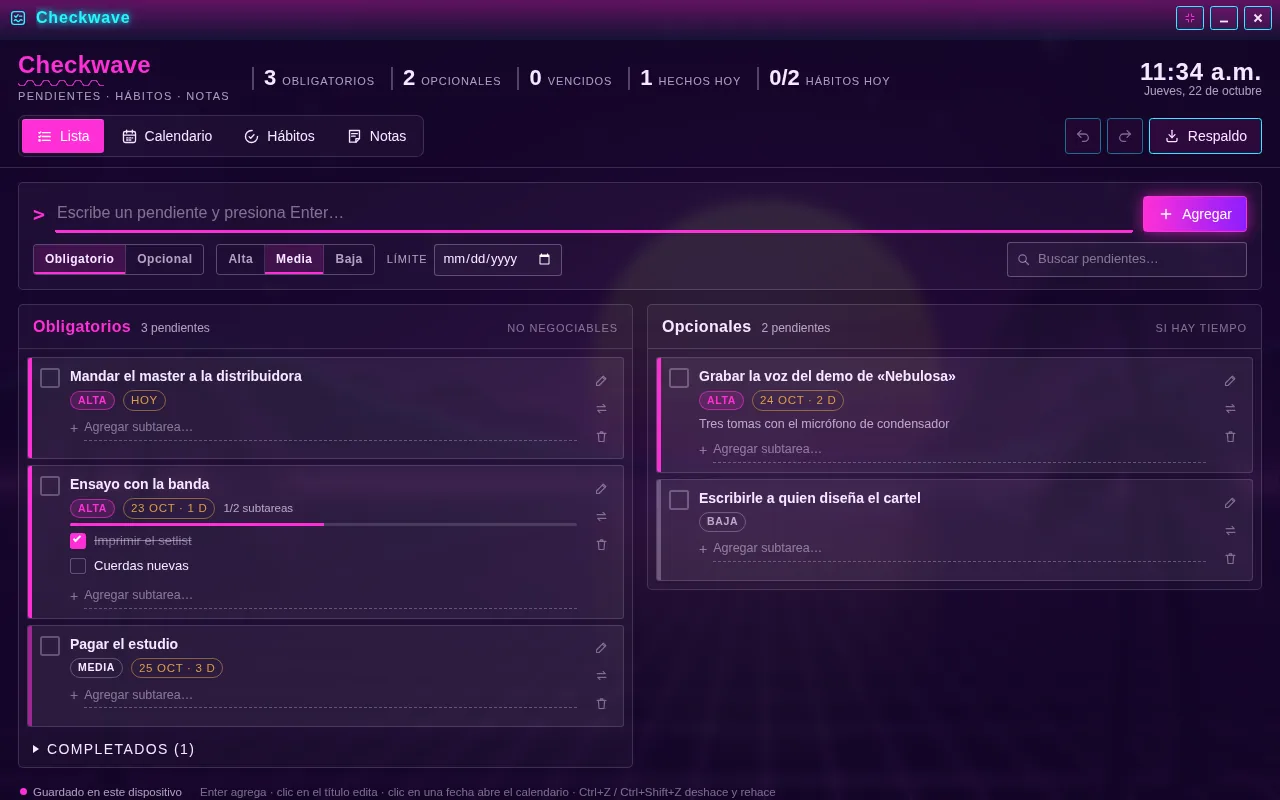Uncheck the "Imprimir el setlist" subtask
Image resolution: width=1280 pixels, height=800 pixels.
coord(78,540)
